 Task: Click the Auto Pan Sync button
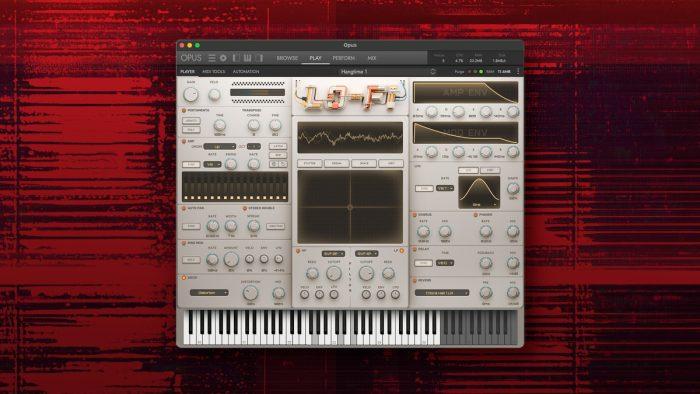point(191,227)
